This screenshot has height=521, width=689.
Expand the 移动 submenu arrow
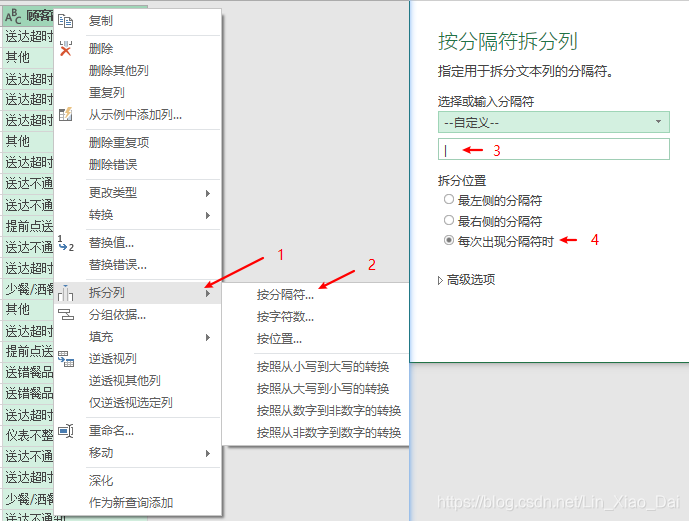pyautogui.click(x=208, y=453)
